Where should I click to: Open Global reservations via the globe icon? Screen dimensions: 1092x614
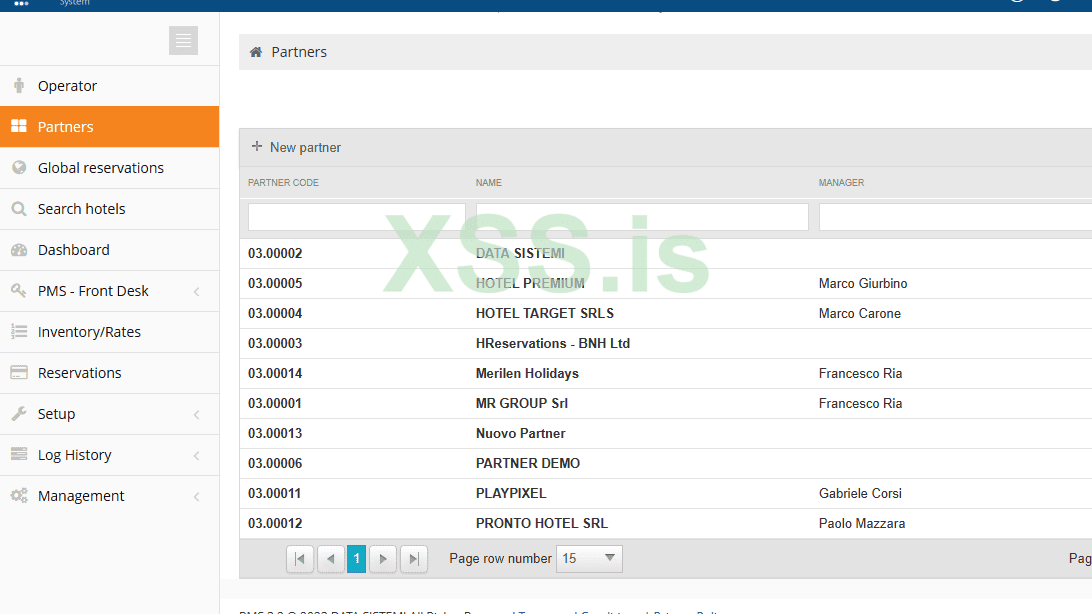pos(18,167)
